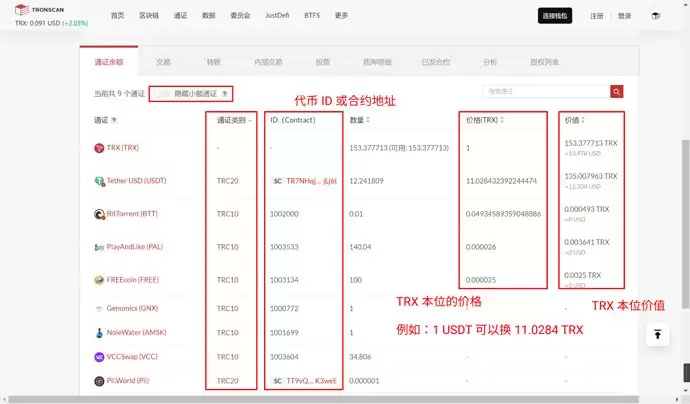Click the NoleWater flask icon
This screenshot has width=690, height=404.
point(99,333)
